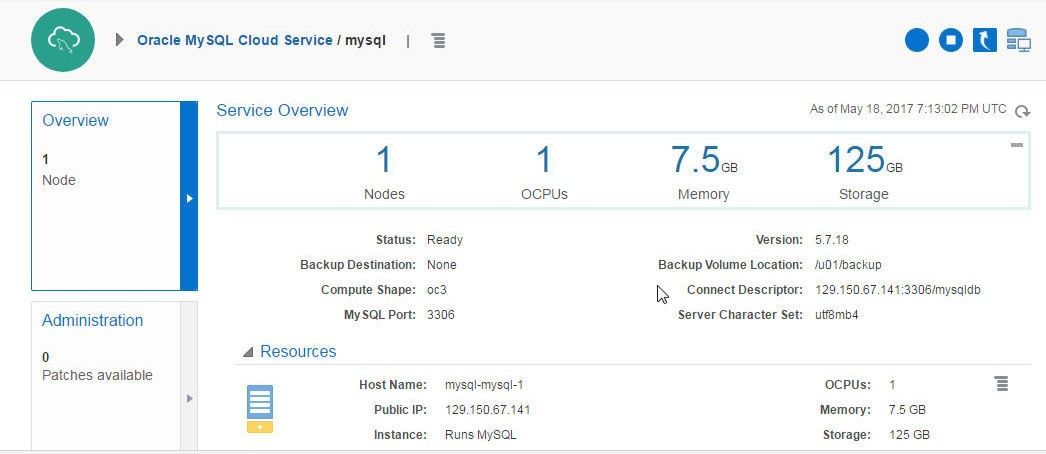Viewport: 1046px width, 454px height.
Task: Click the 1 Node text in Overview tile
Action: 59,170
